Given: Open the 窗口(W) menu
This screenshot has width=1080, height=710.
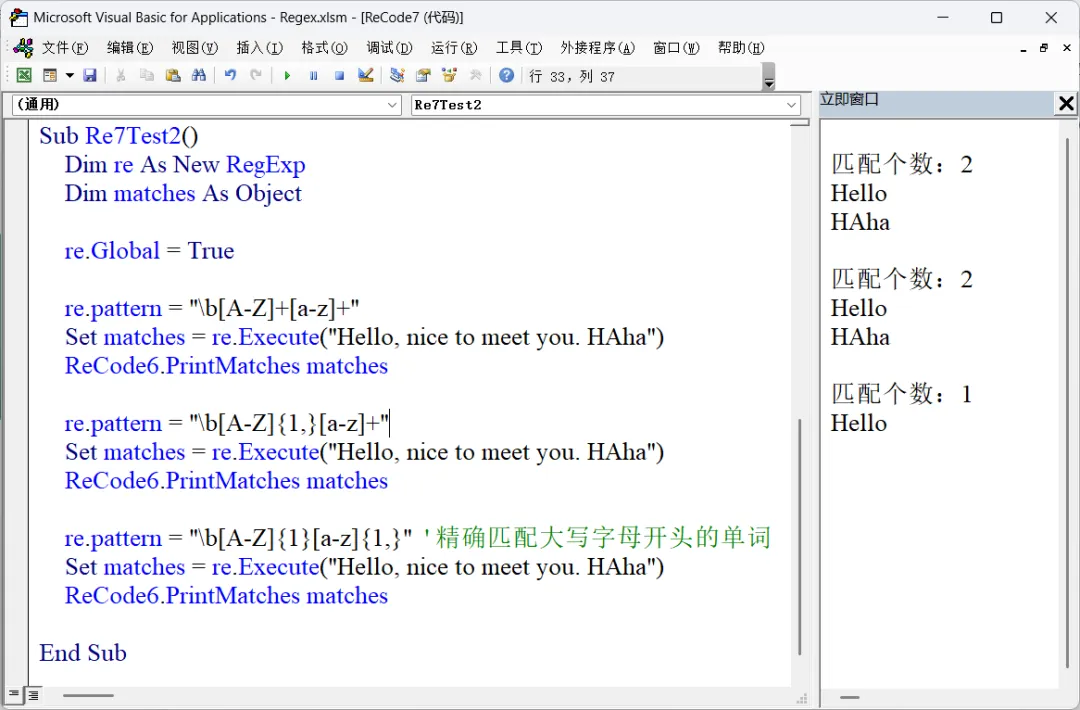Looking at the screenshot, I should (676, 48).
